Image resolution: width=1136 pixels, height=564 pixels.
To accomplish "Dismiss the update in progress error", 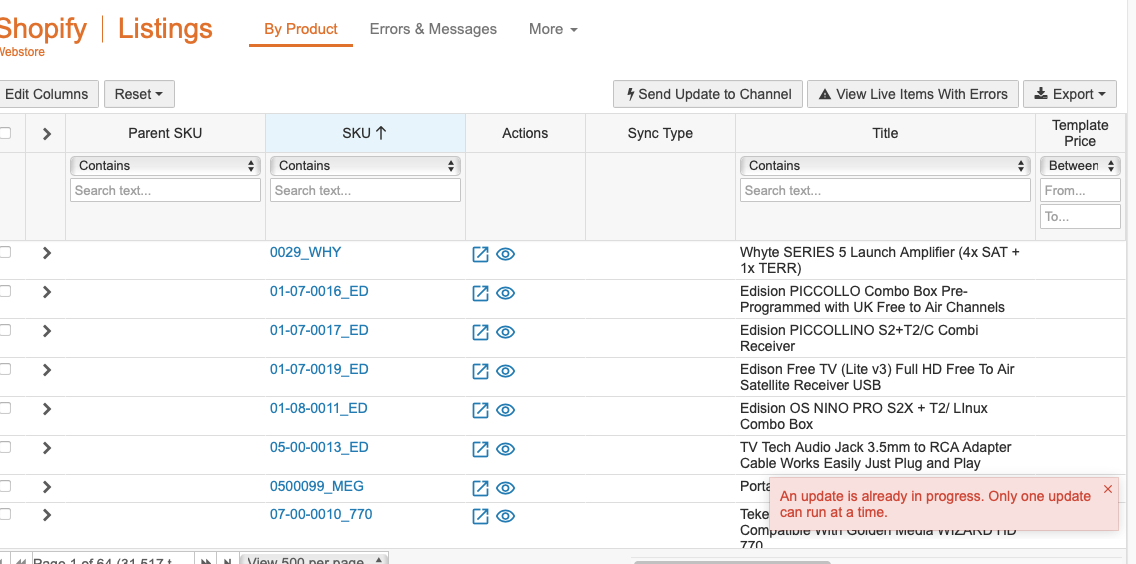I will 1107,489.
